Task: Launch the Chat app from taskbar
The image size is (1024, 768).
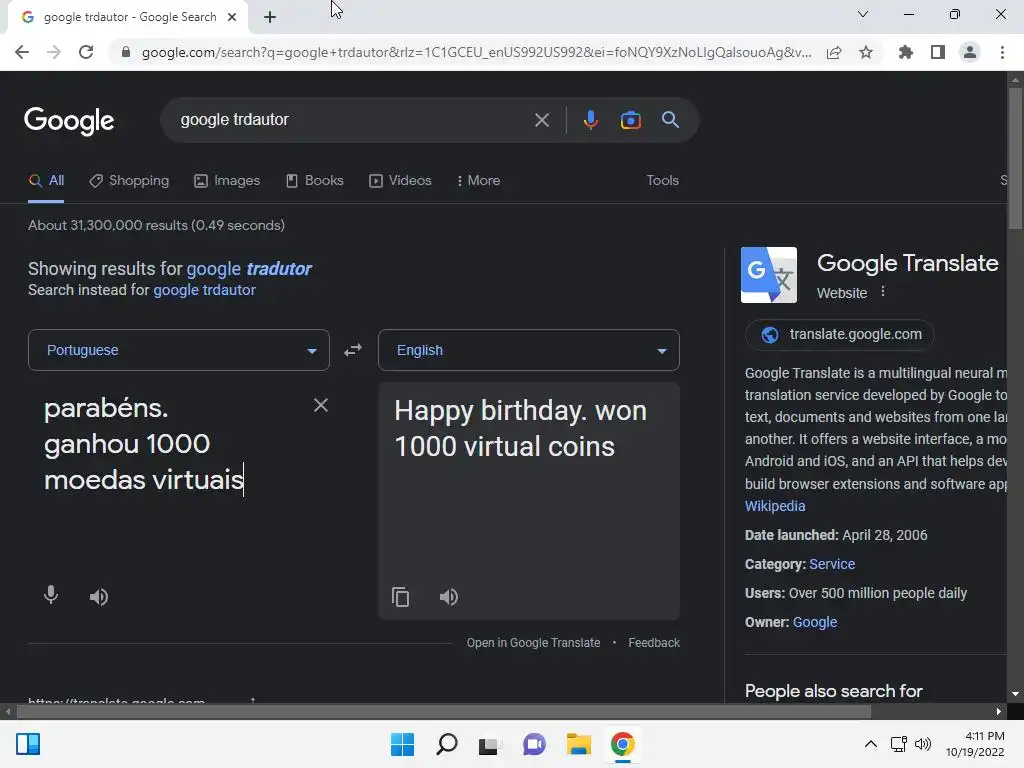Action: pos(534,744)
